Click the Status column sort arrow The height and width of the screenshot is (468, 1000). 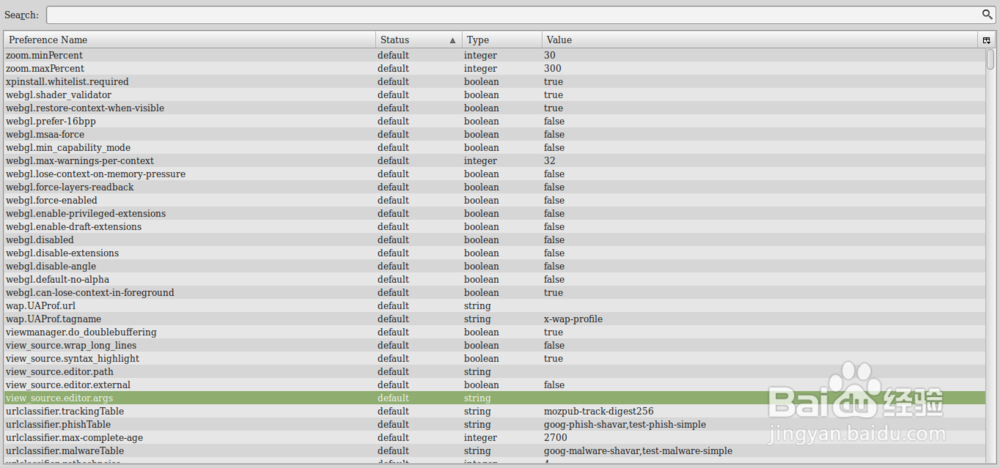[x=452, y=40]
